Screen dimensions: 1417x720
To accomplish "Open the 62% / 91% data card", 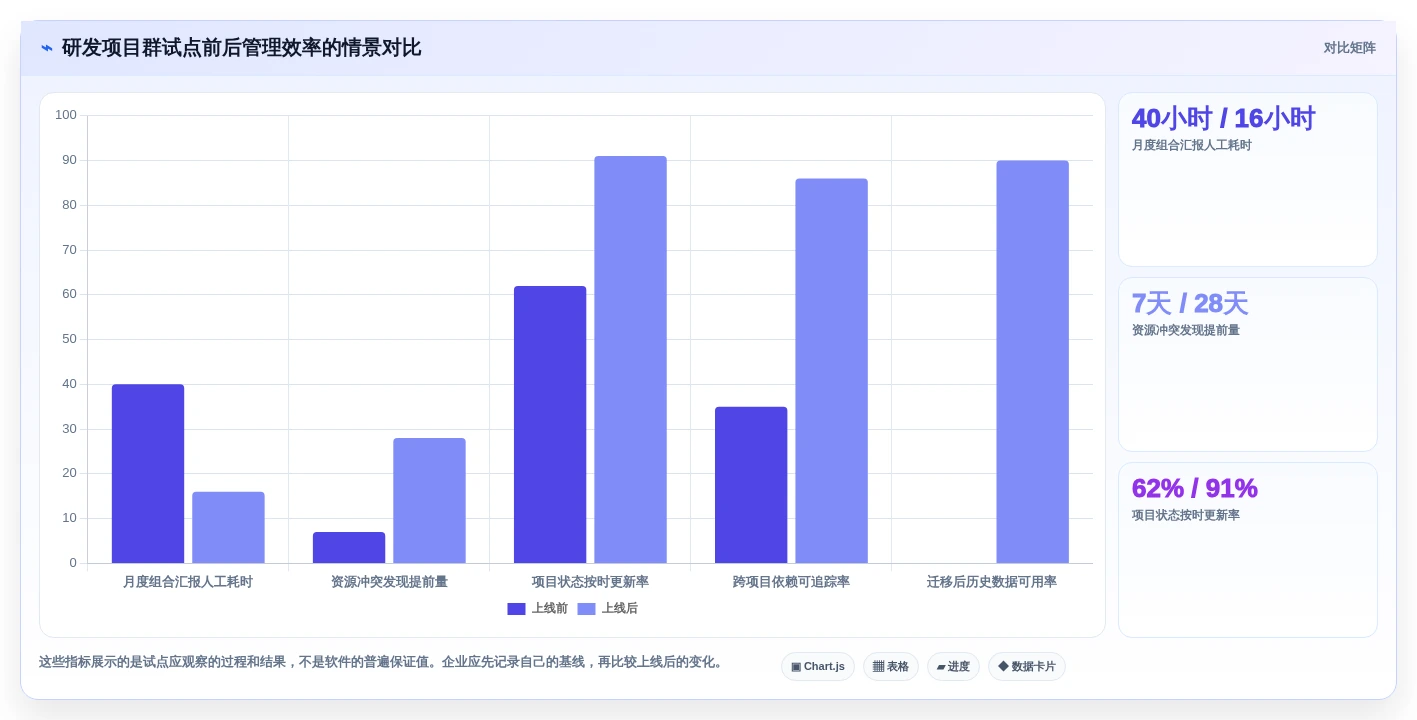I will click(1248, 550).
